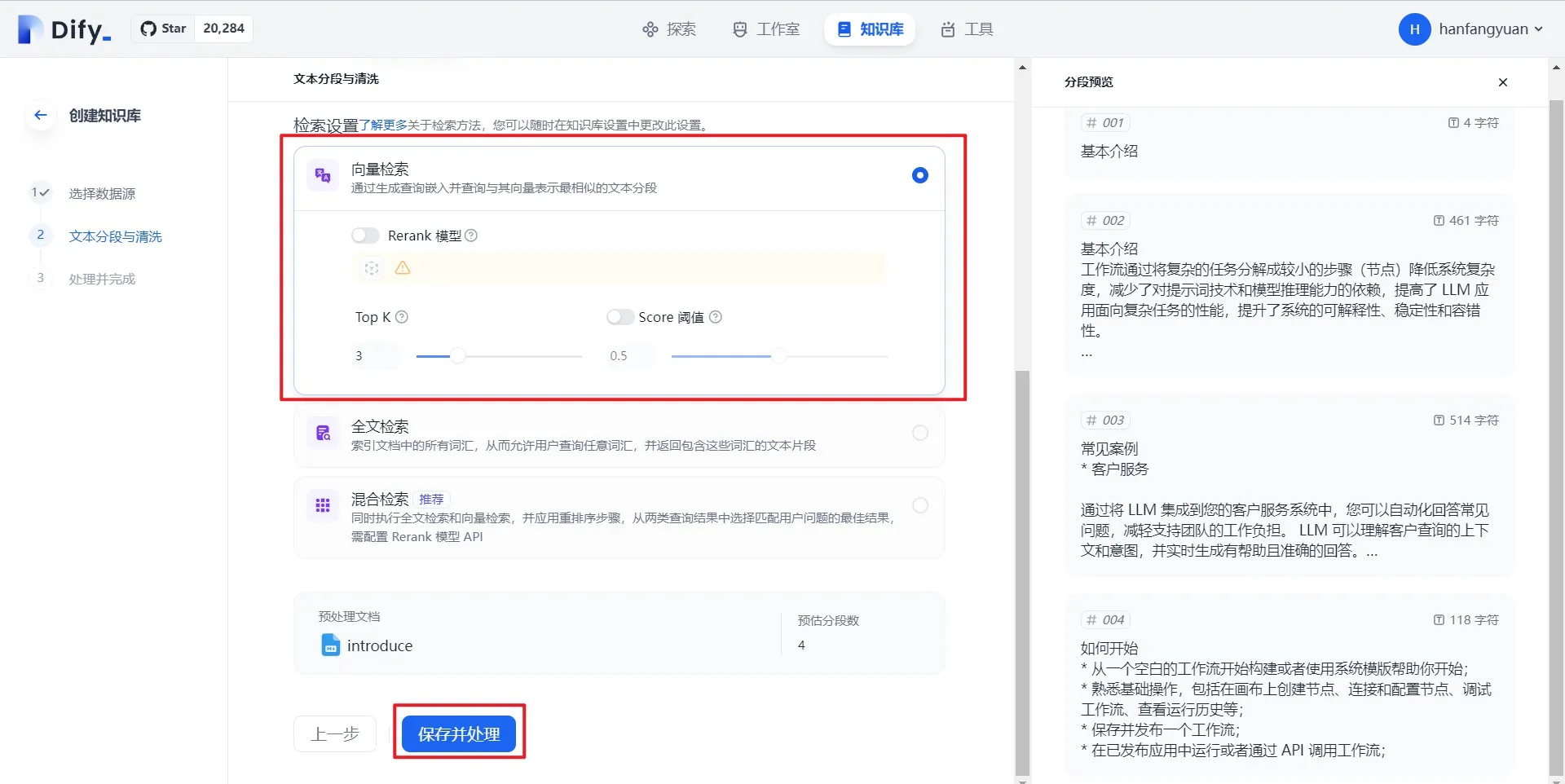Viewport: 1565px width, 784px height.
Task: Open the 探索 tab
Action: point(669,29)
